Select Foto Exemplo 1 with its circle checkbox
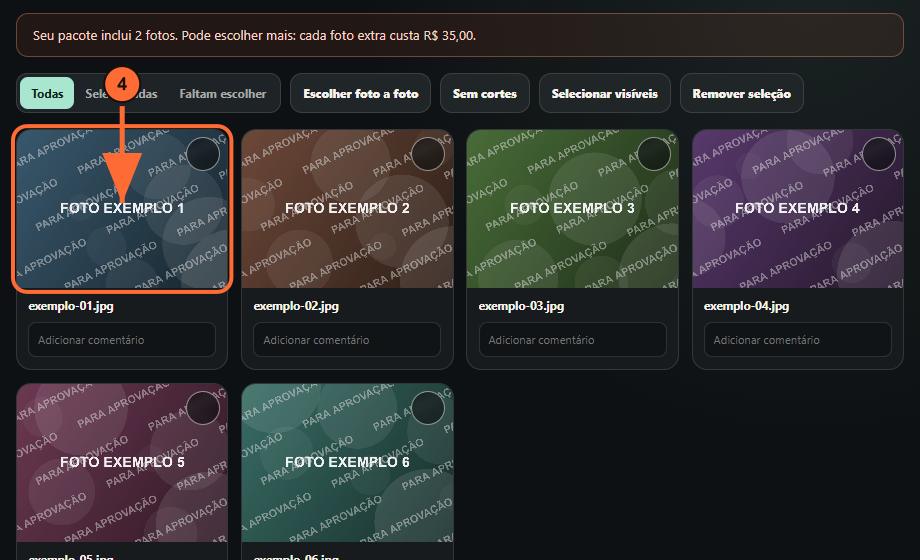The width and height of the screenshot is (920, 560). tap(202, 154)
